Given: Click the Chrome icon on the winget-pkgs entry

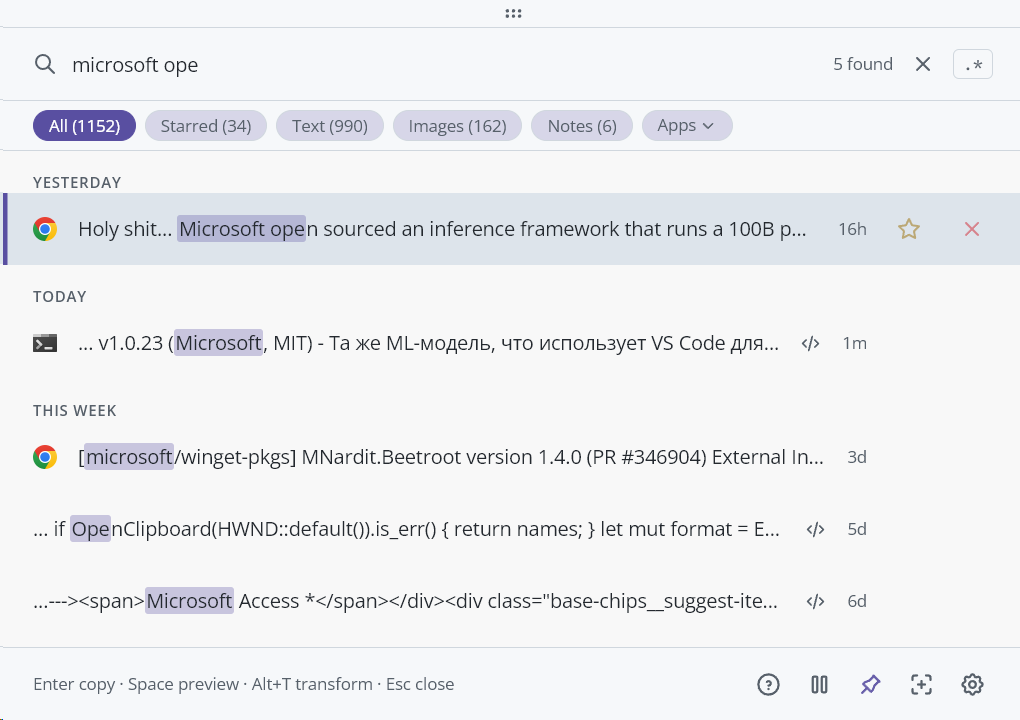Looking at the screenshot, I should click(44, 457).
